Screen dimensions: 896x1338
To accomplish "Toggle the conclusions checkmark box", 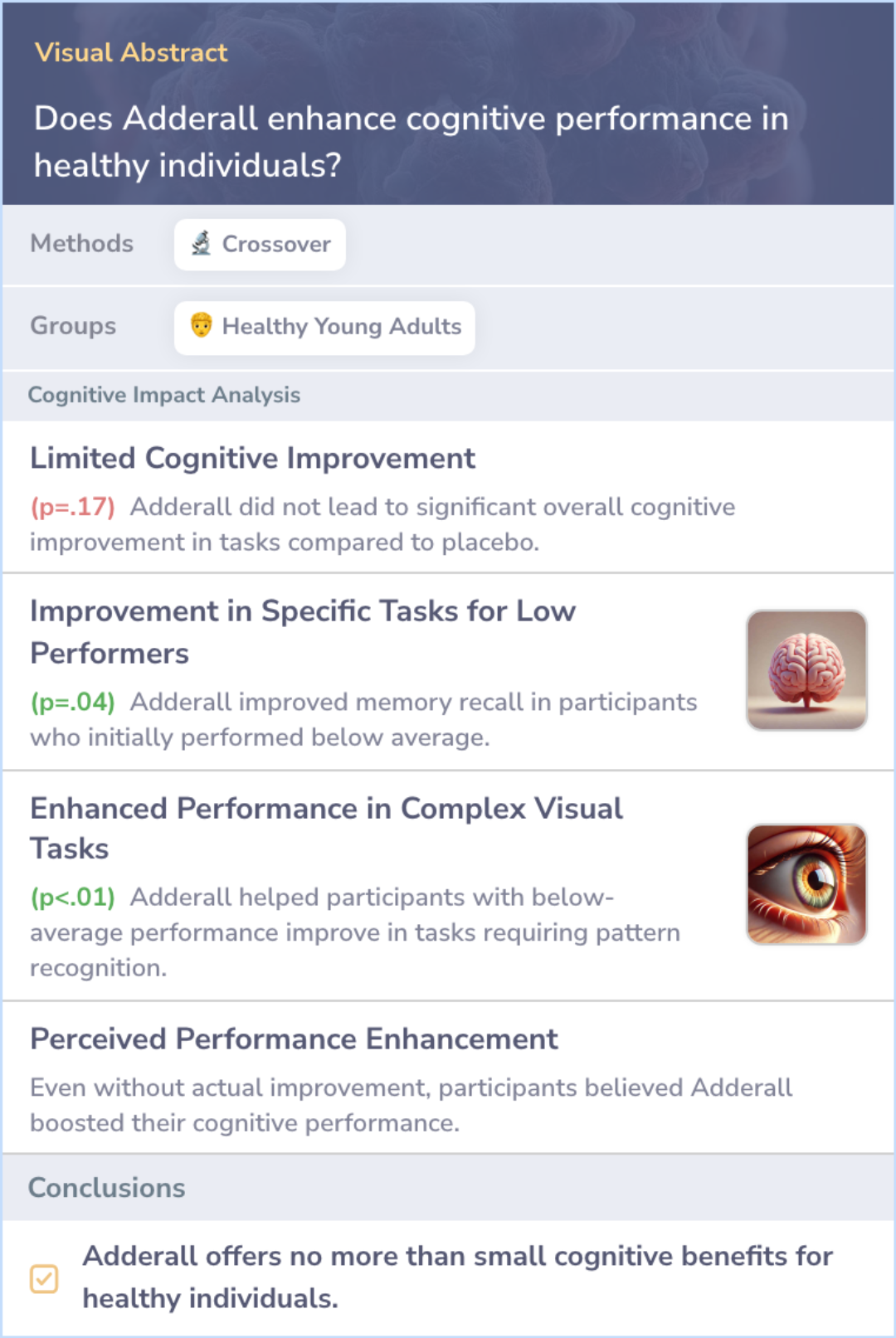I will click(x=44, y=1278).
